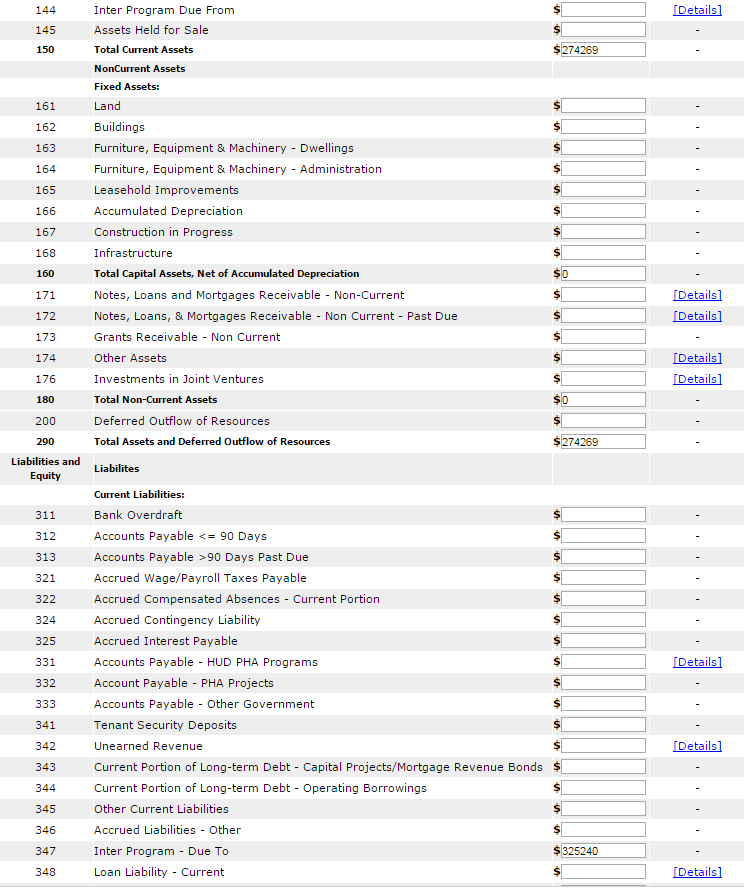Viewport: 744px width, 888px height.
Task: Focus the Inter Program - Due To field
Action: pyautogui.click(x=603, y=851)
